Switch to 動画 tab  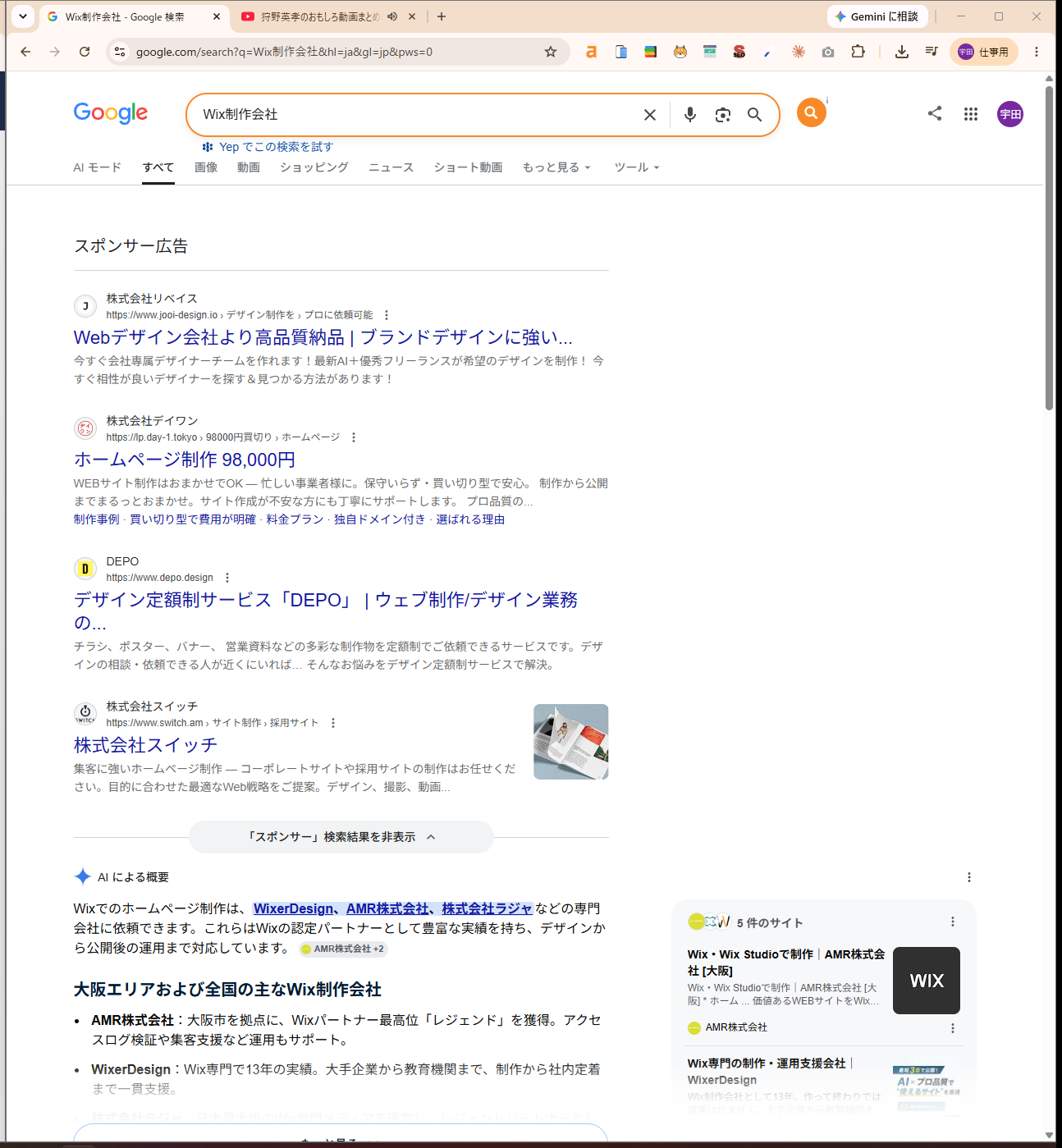point(249,167)
